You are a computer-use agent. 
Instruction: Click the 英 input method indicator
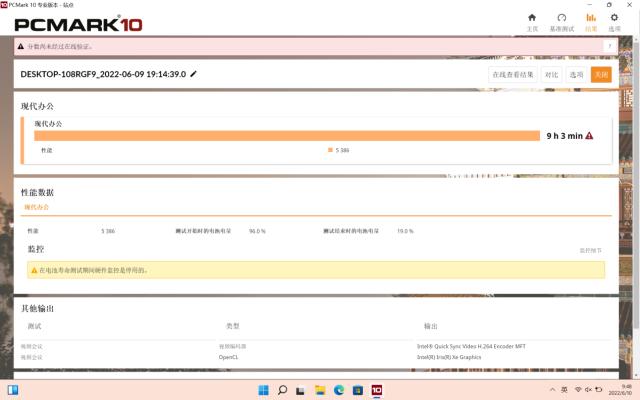[x=564, y=390]
